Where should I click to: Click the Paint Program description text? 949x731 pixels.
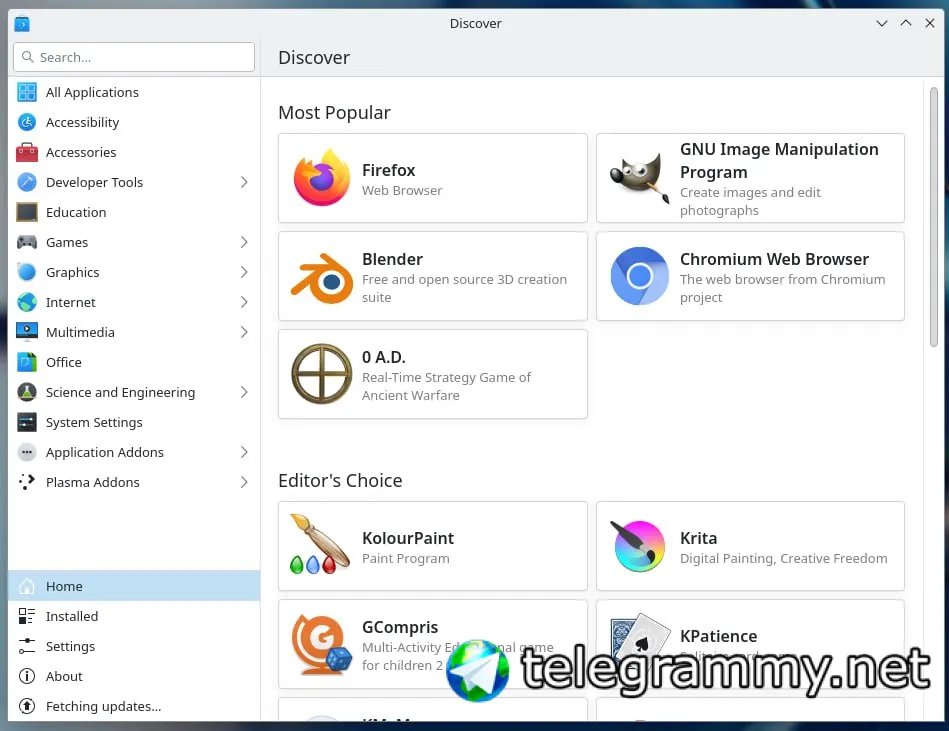(x=406, y=558)
